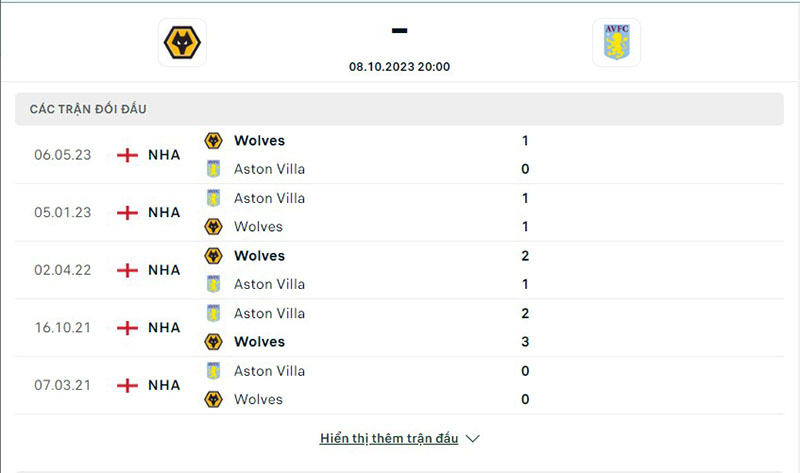Click the NHA league label on the 06.05.23 match

(x=164, y=155)
